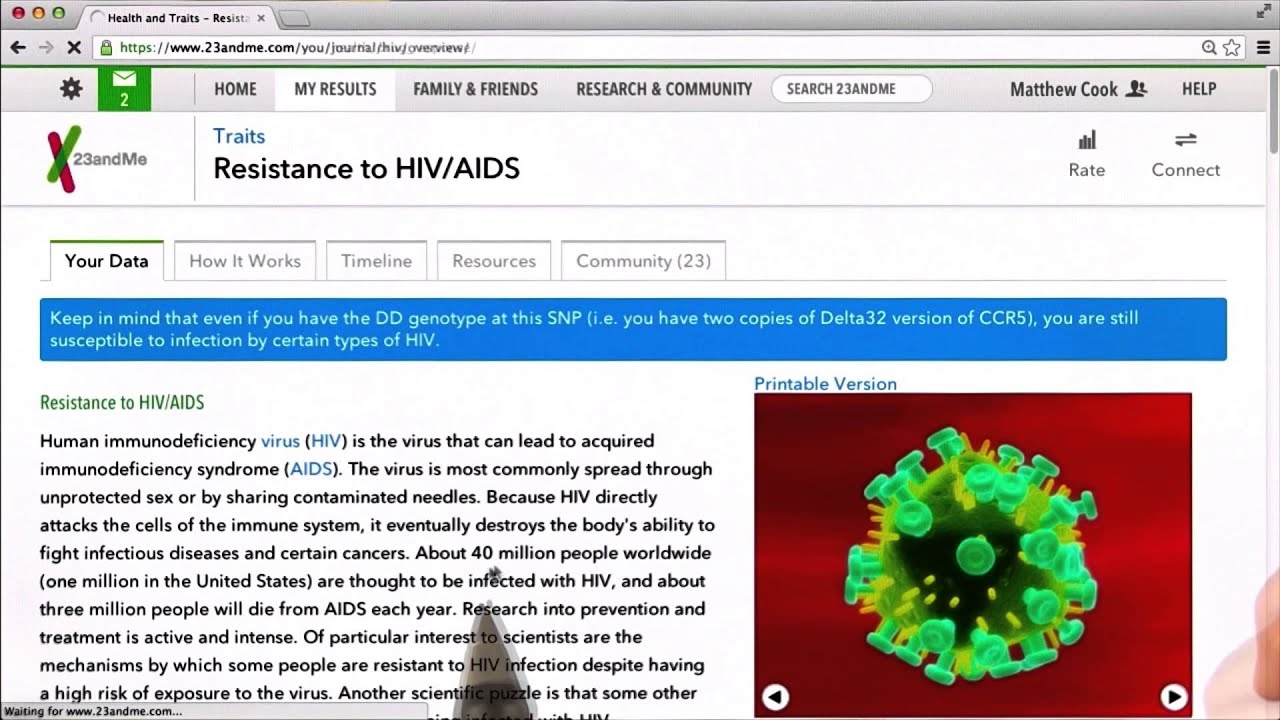Follow the HIV link in parentheses
This screenshot has width=1280, height=720.
coord(326,441)
